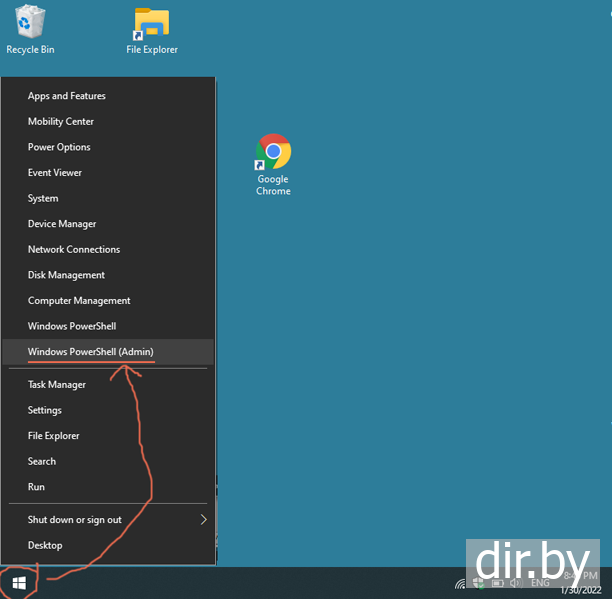Open the Recycle Bin desktop icon
The height and width of the screenshot is (599, 612).
30,29
